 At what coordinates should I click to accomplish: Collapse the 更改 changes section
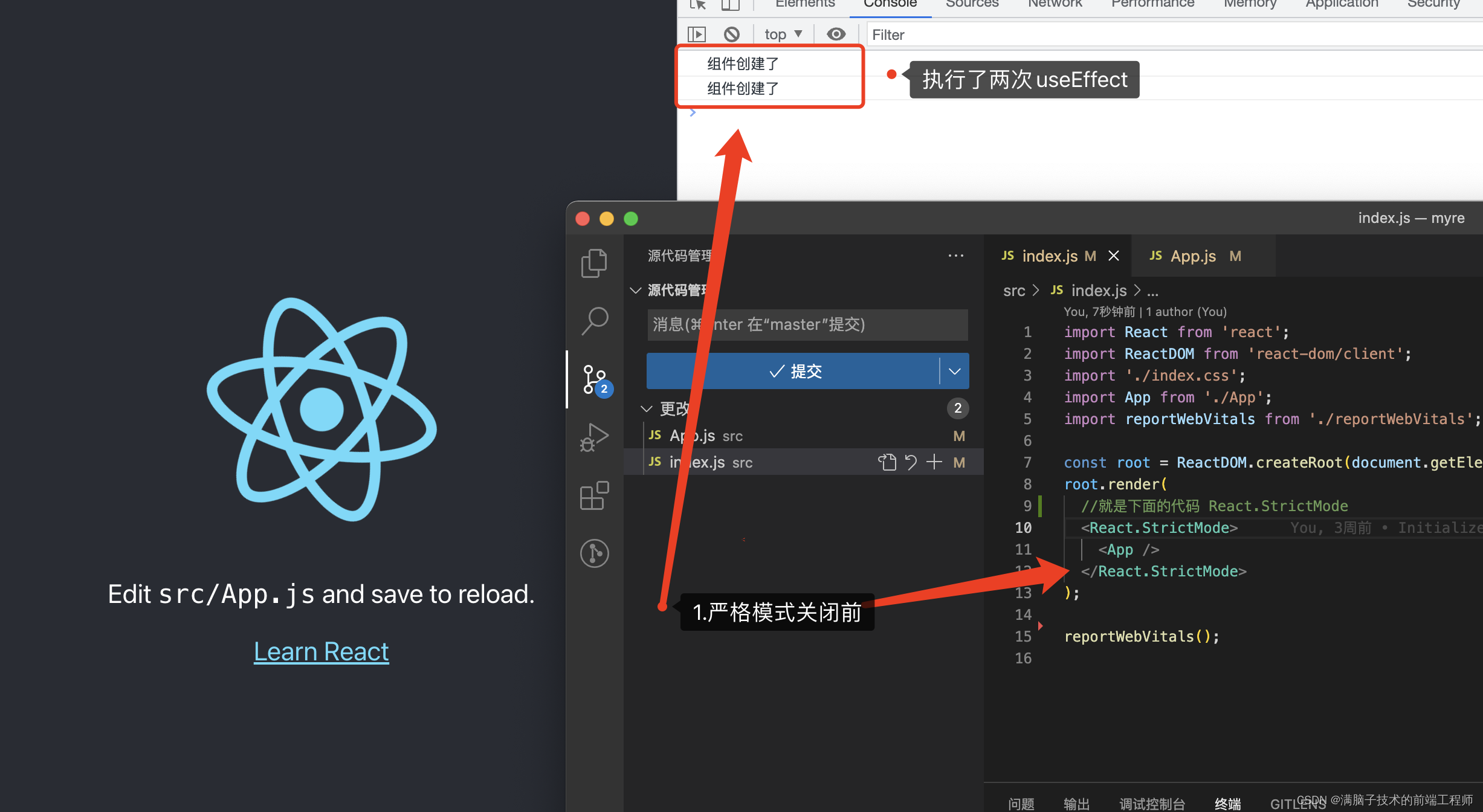(645, 408)
